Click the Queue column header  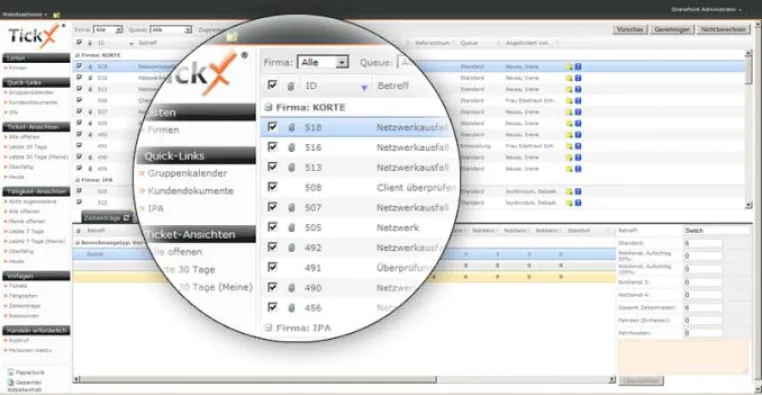click(469, 43)
